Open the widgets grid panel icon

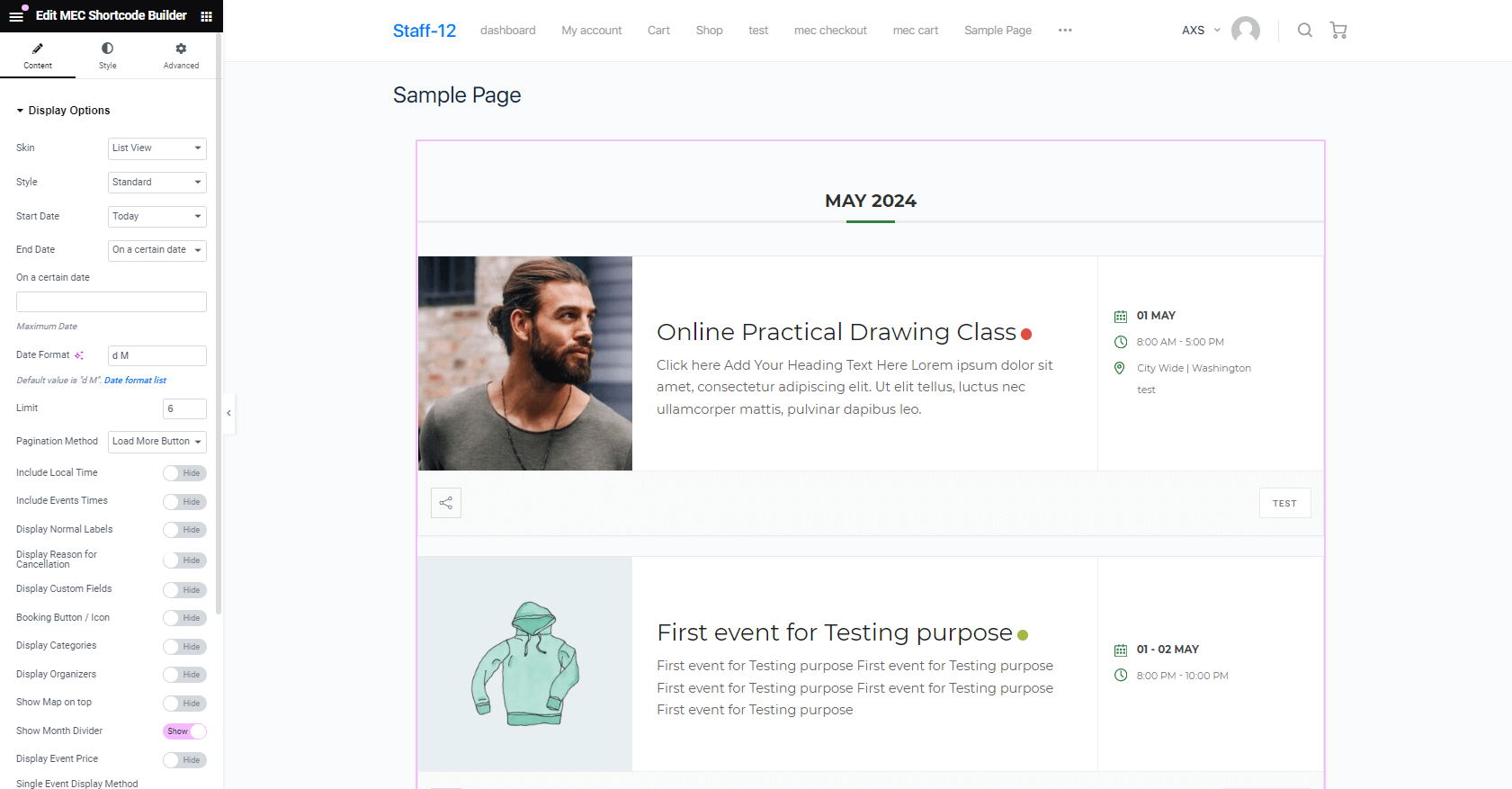[x=206, y=16]
